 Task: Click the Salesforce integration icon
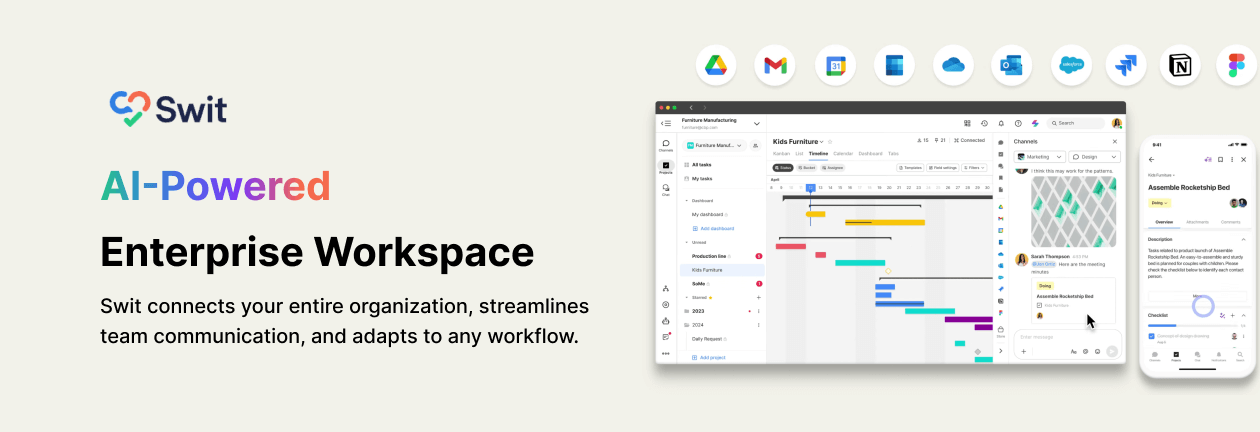pos(1072,65)
